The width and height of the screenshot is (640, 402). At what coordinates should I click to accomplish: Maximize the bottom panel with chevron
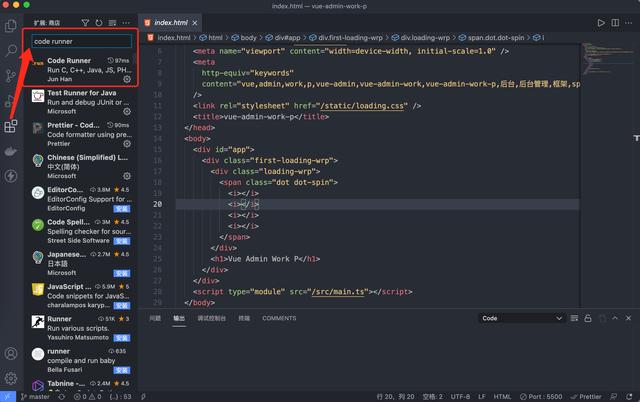615,318
